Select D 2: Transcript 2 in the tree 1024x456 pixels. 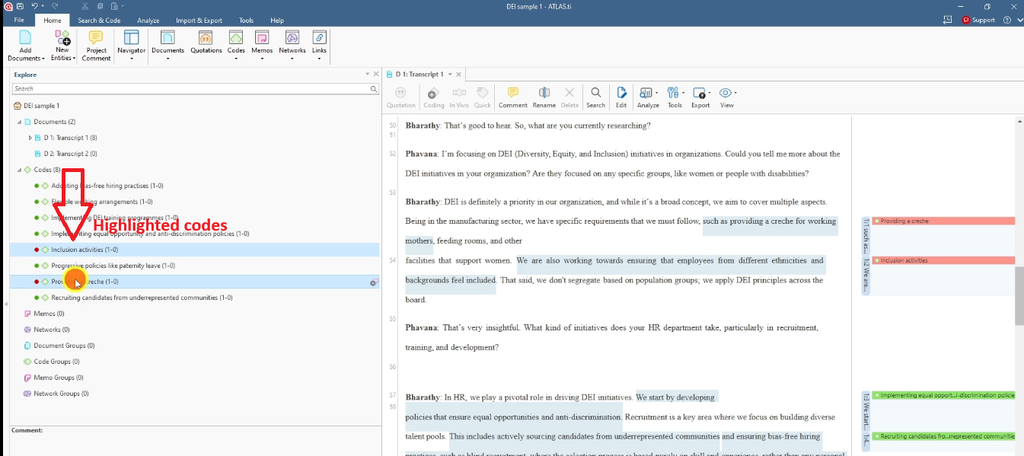pyautogui.click(x=71, y=154)
